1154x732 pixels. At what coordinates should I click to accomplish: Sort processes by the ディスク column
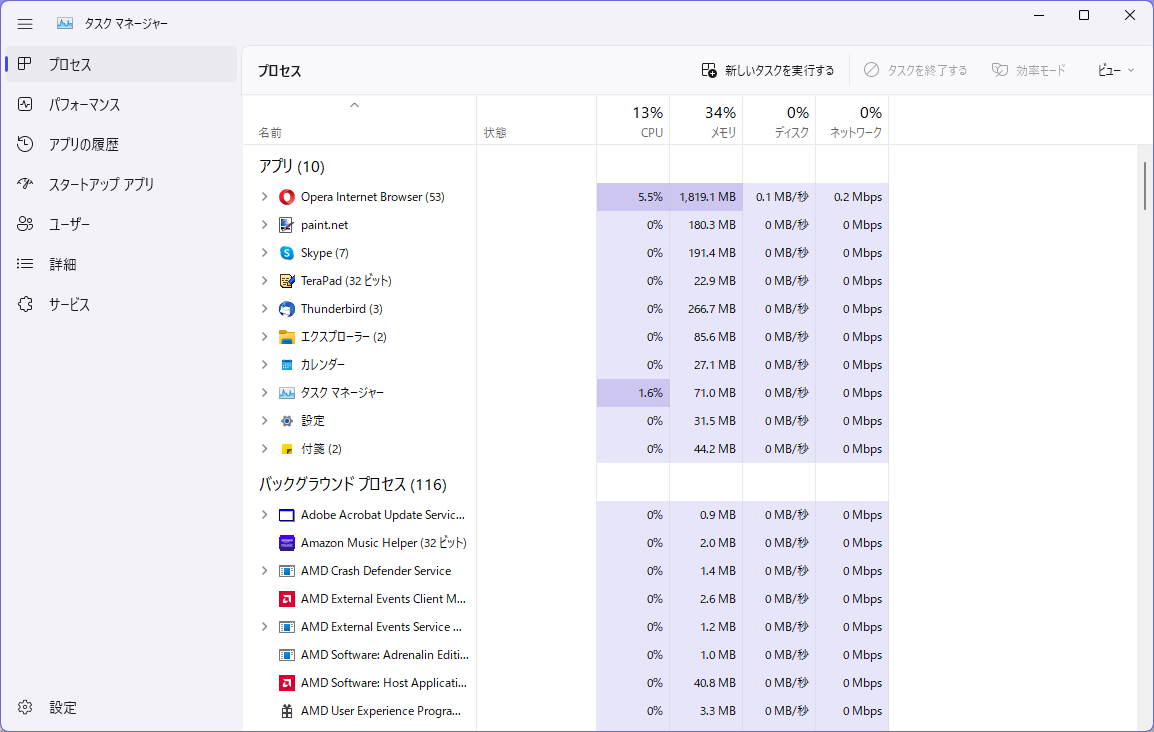click(x=779, y=120)
